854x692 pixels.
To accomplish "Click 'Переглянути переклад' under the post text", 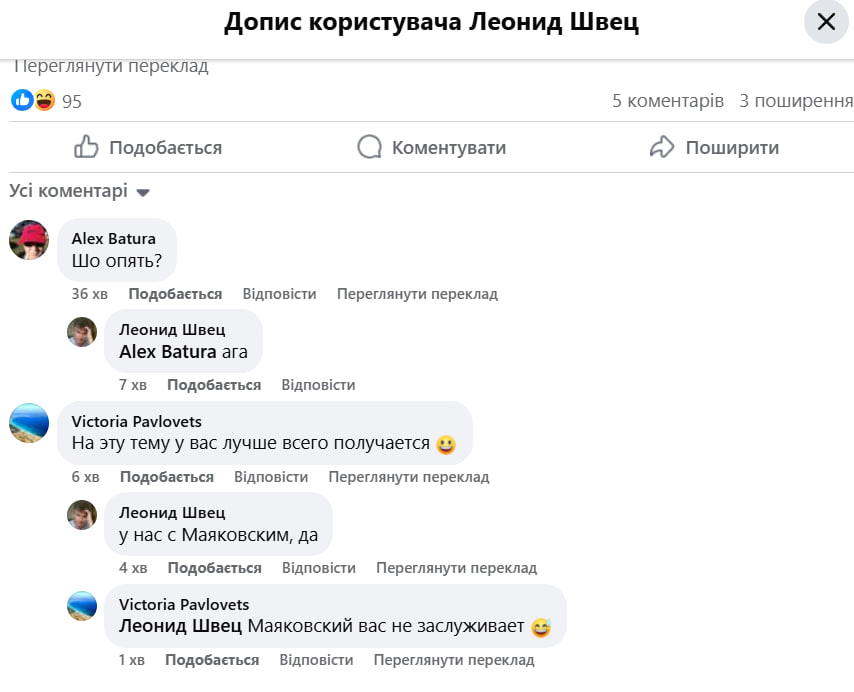I will click(x=111, y=66).
